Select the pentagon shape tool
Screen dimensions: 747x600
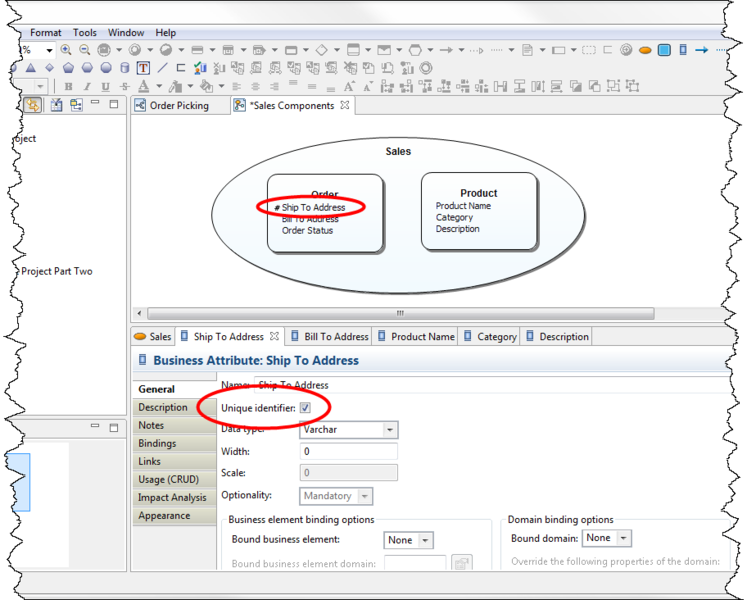coord(68,68)
